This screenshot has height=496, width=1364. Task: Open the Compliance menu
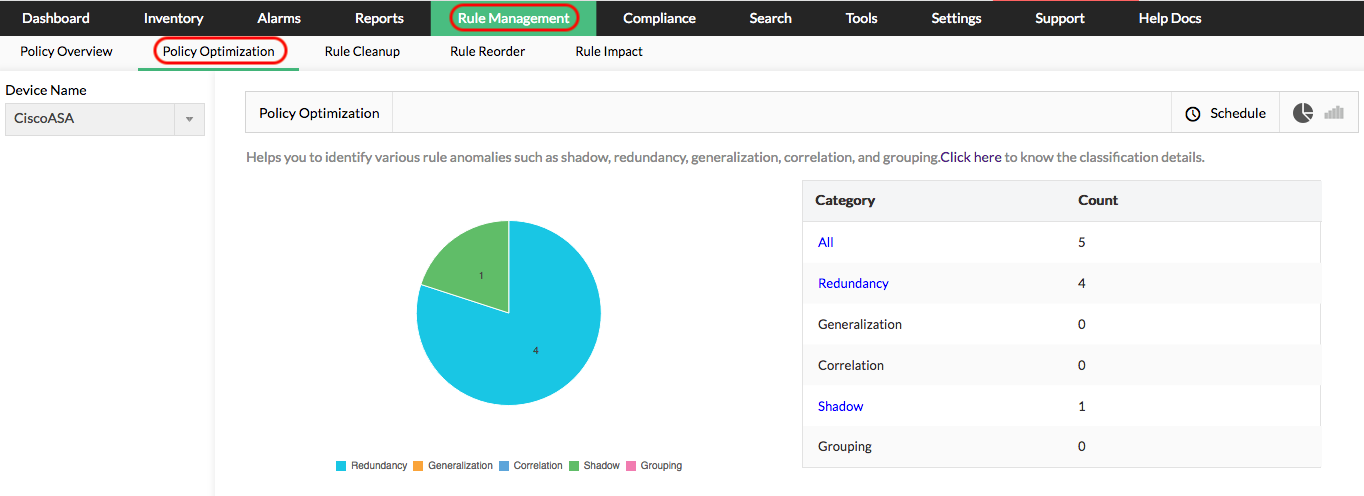pos(659,18)
